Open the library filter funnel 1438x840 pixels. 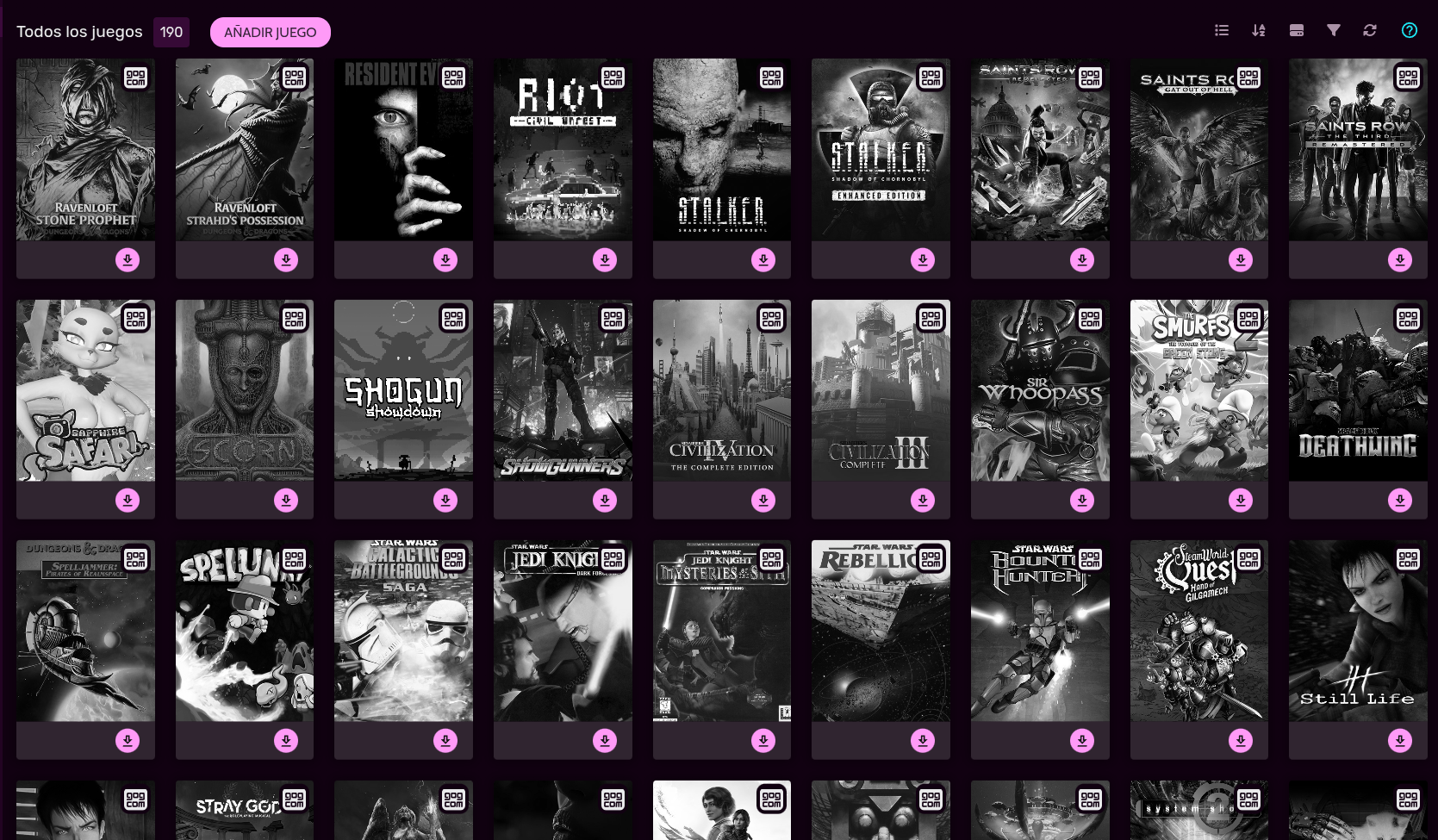click(1333, 30)
